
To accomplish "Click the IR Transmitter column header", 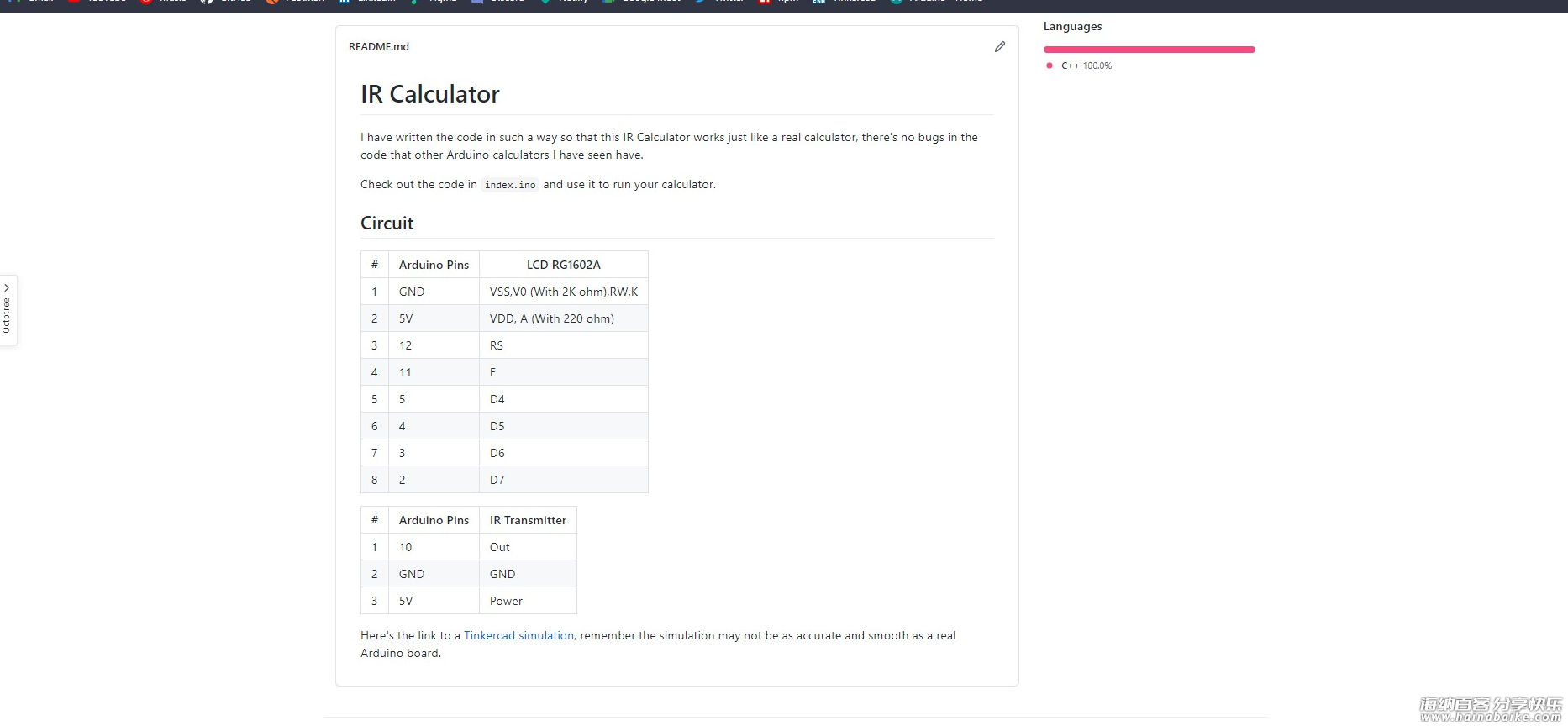I will [528, 520].
